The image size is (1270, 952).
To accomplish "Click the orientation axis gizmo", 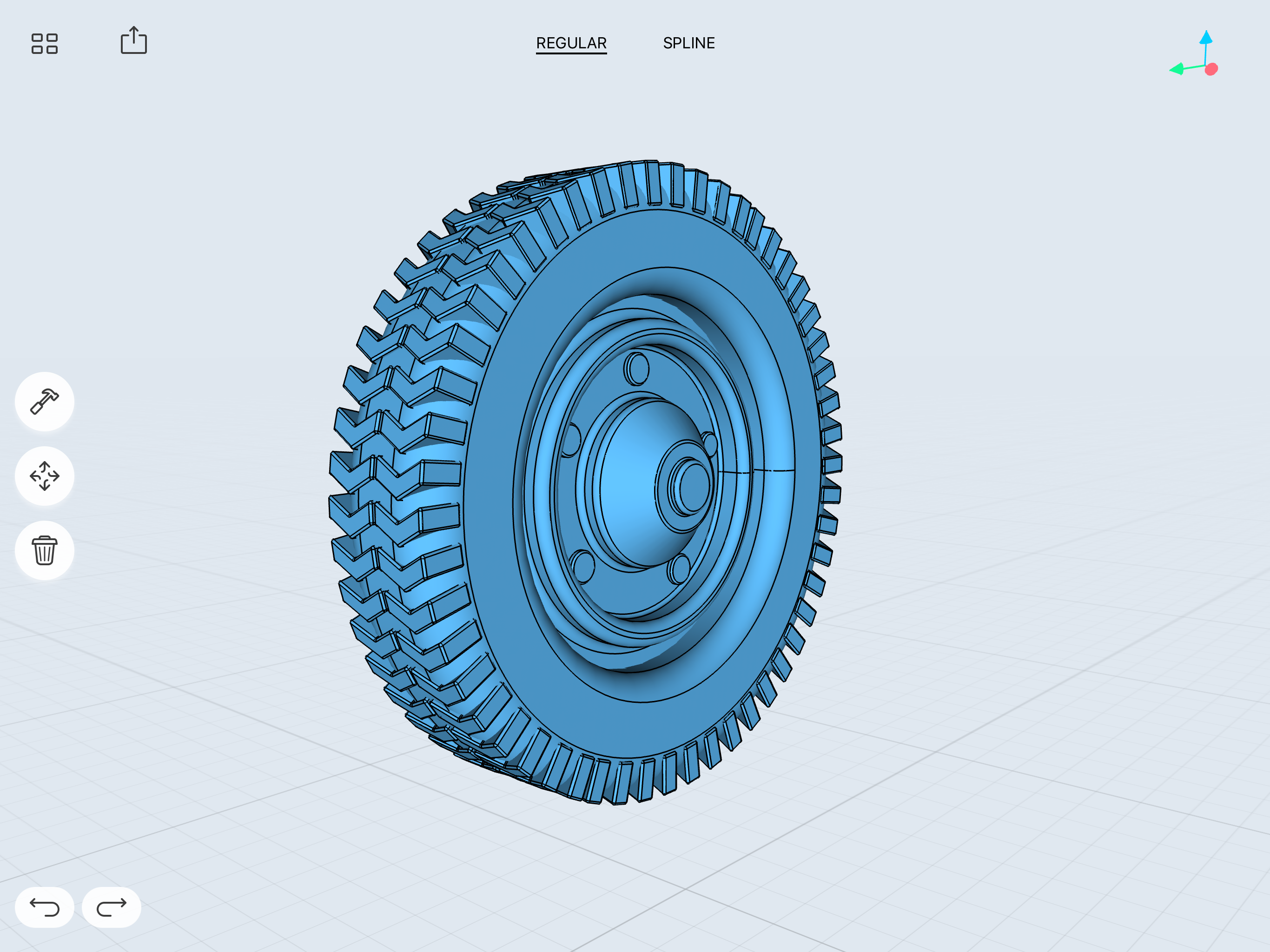I will point(1195,54).
